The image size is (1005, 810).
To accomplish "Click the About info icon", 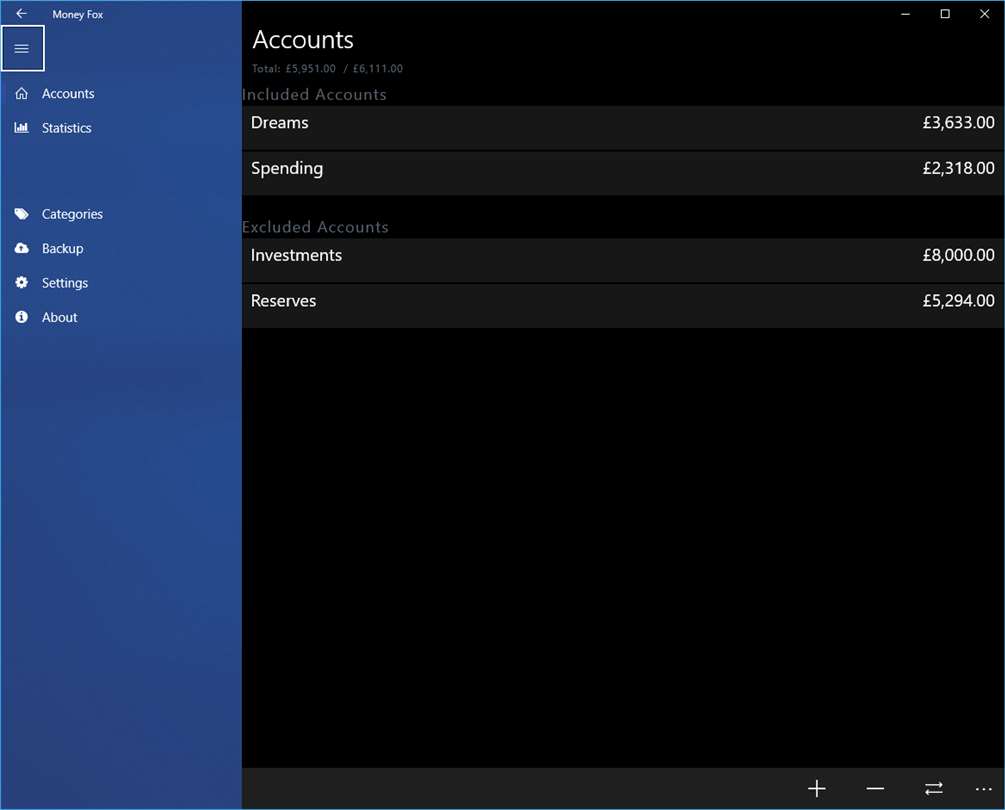I will click(x=21, y=317).
